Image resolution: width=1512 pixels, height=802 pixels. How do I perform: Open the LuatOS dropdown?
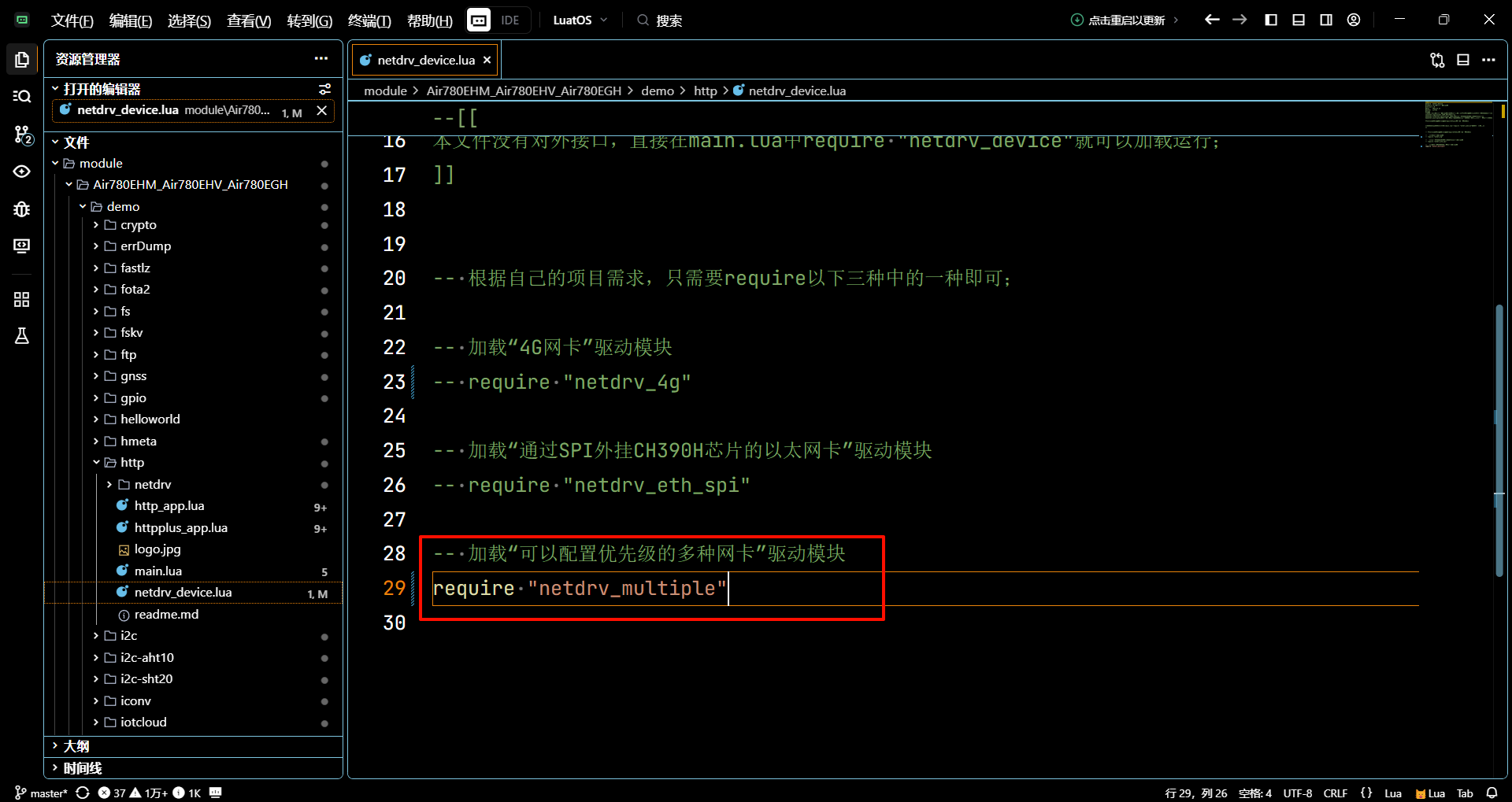coord(580,20)
